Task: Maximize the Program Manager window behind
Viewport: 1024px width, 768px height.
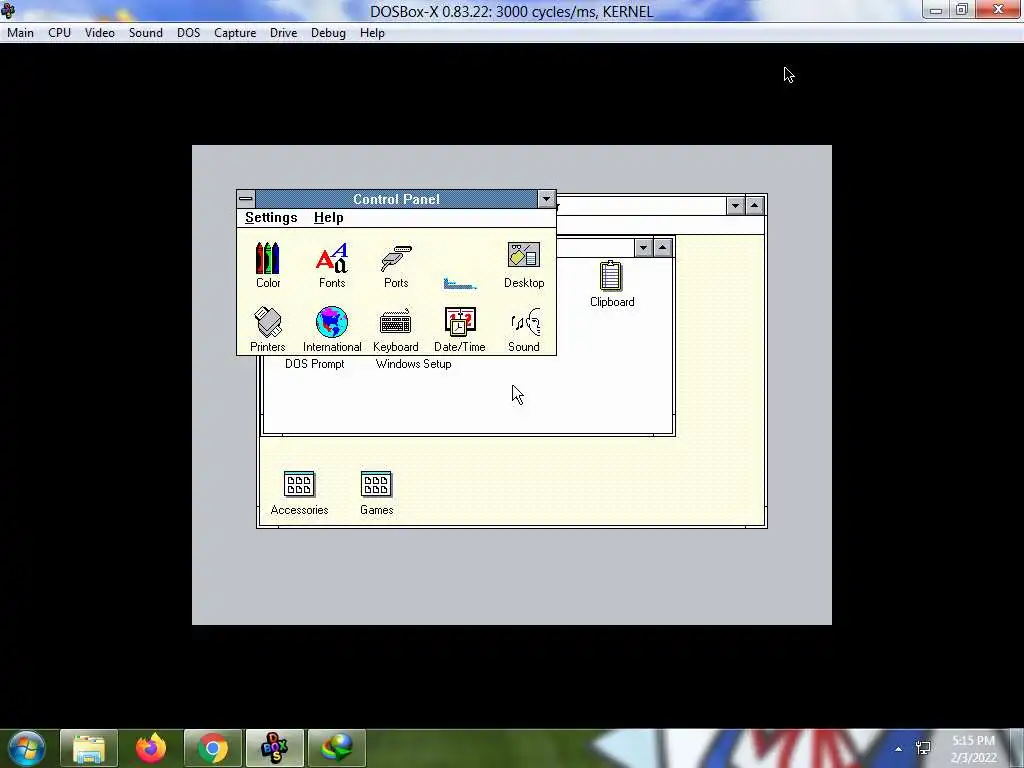Action: 754,206
